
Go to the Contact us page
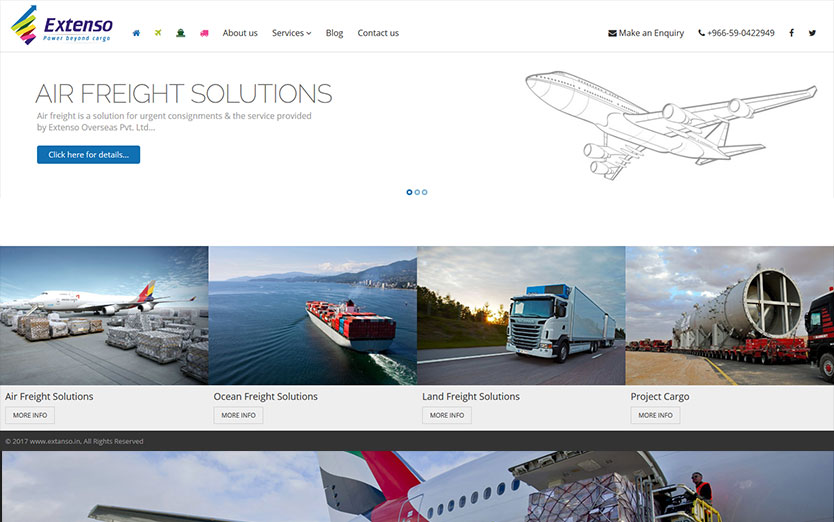coord(378,33)
